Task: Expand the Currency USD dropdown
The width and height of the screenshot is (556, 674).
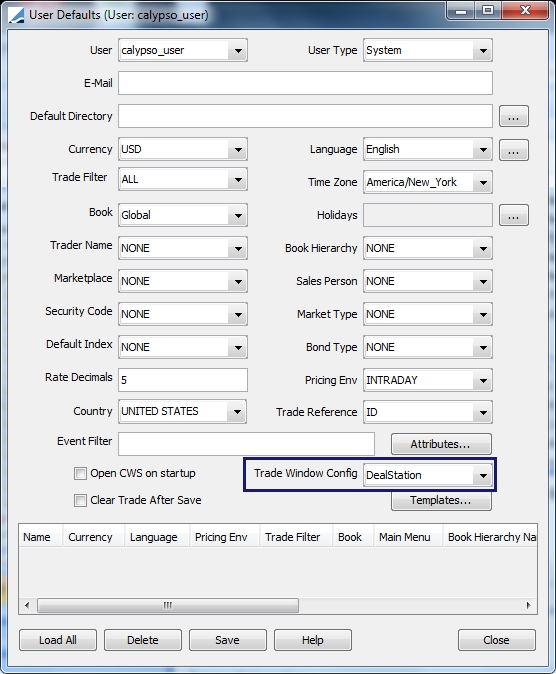Action: point(238,150)
